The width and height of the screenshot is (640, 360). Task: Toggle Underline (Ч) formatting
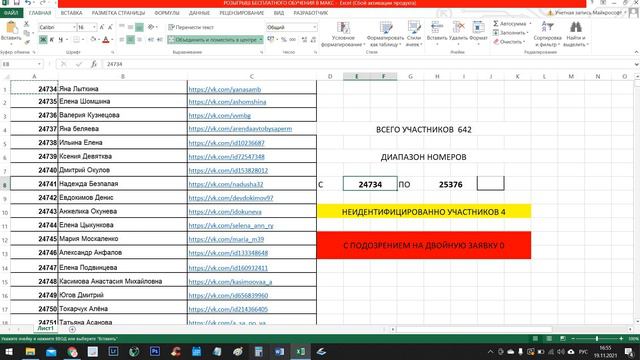61,40
